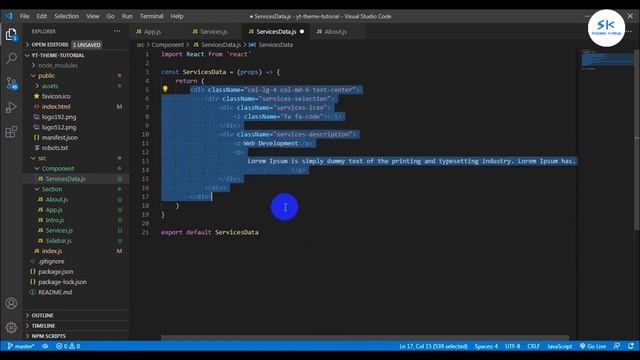Click line and column indicator in status bar
The height and width of the screenshot is (360, 640).
433,346
